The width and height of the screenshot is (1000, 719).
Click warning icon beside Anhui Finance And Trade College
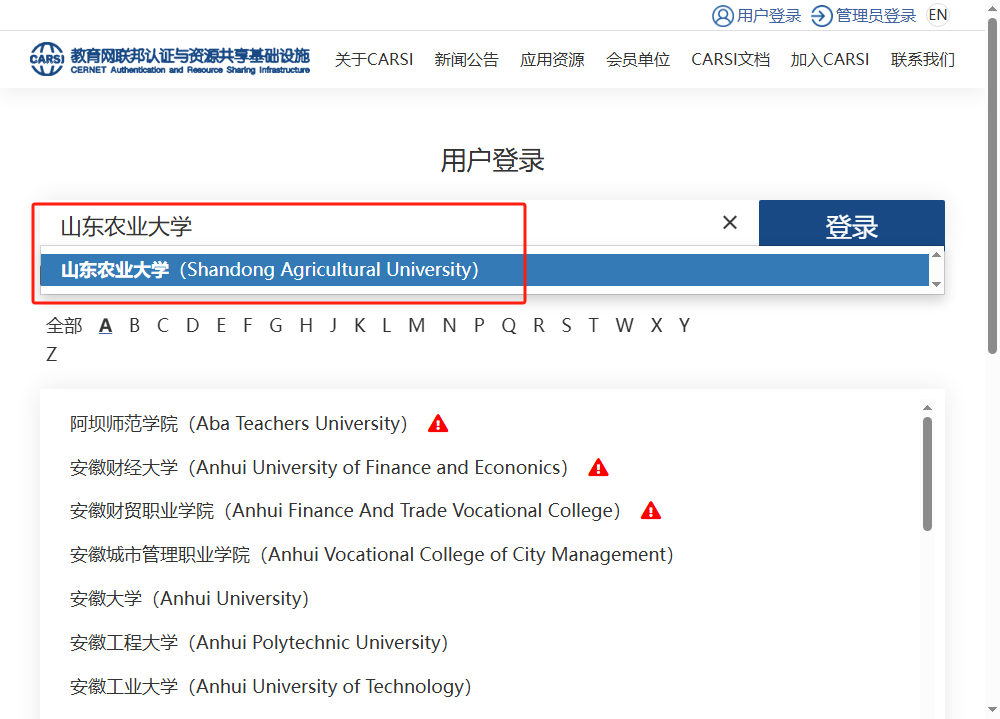pyautogui.click(x=651, y=511)
